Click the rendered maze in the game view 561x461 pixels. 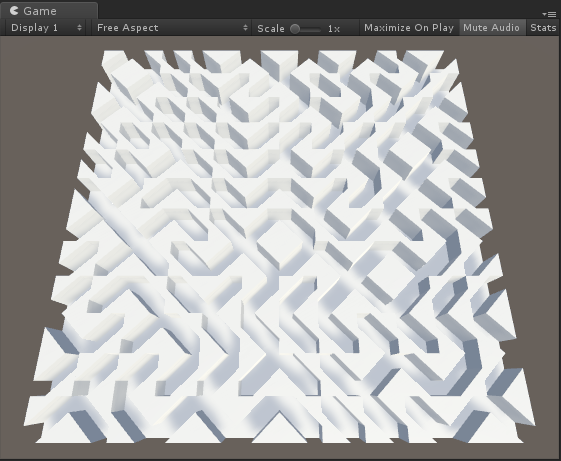click(279, 247)
